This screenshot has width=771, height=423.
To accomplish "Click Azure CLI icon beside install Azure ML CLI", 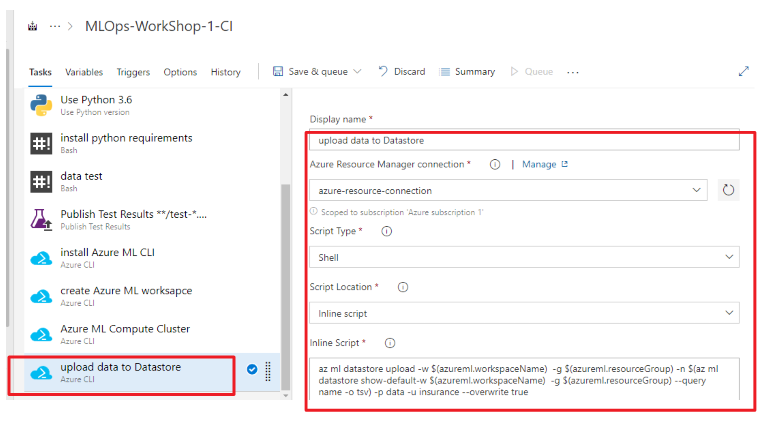I will click(x=41, y=258).
